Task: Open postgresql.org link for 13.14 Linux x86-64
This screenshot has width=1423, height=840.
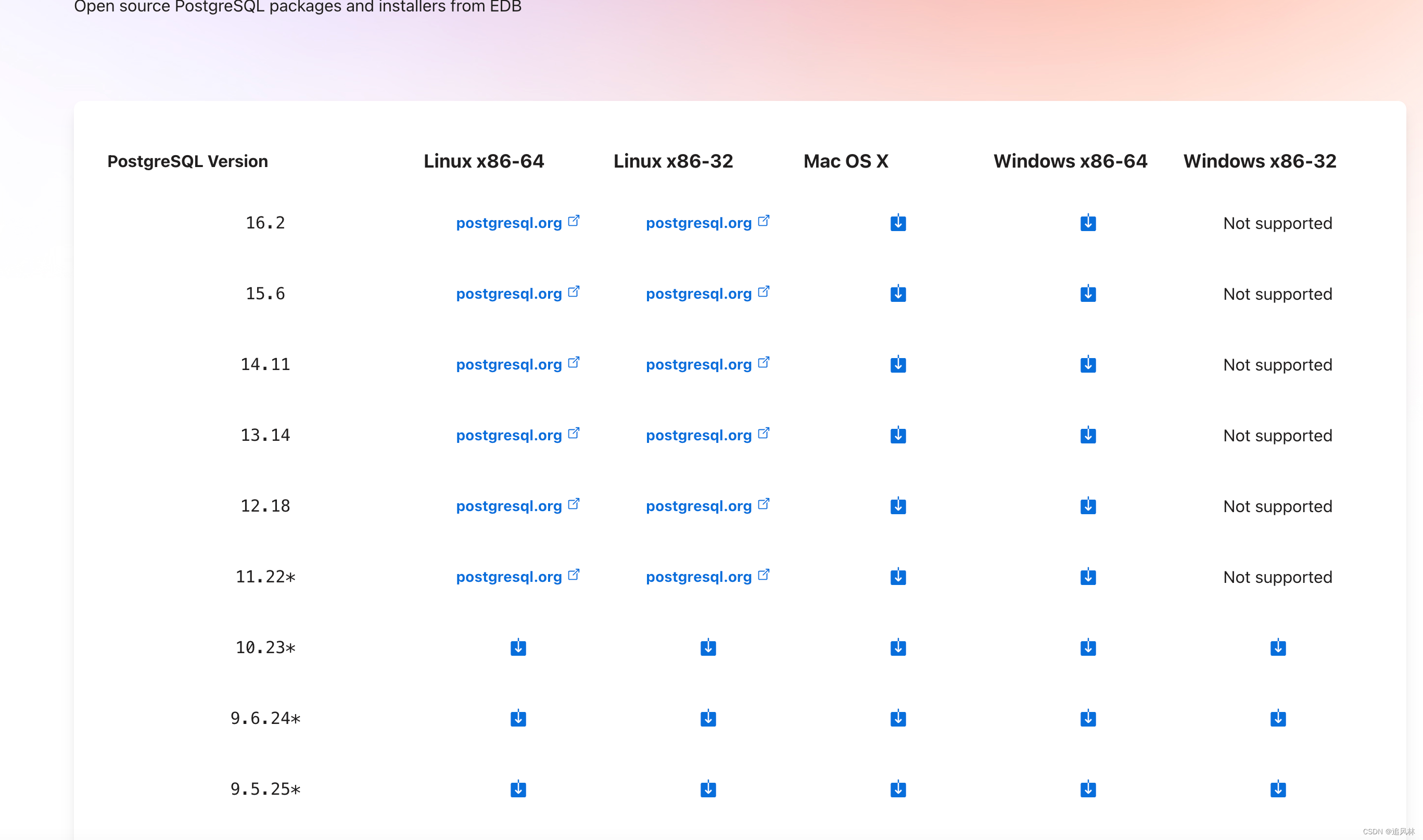Action: coord(517,435)
